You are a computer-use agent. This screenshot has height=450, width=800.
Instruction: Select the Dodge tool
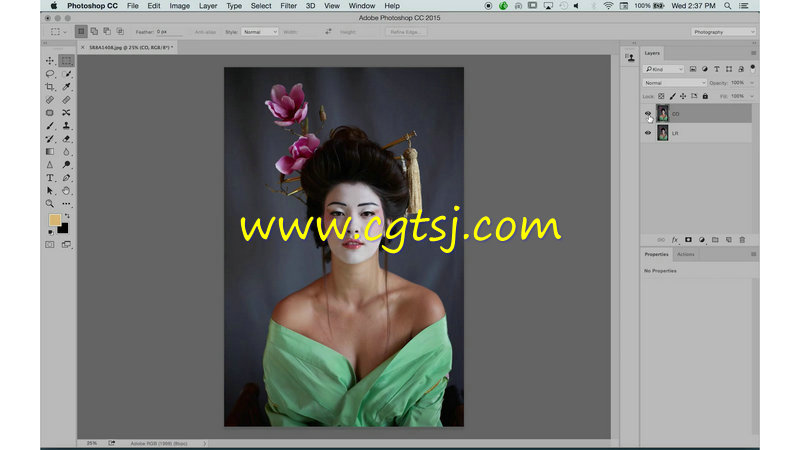click(66, 165)
